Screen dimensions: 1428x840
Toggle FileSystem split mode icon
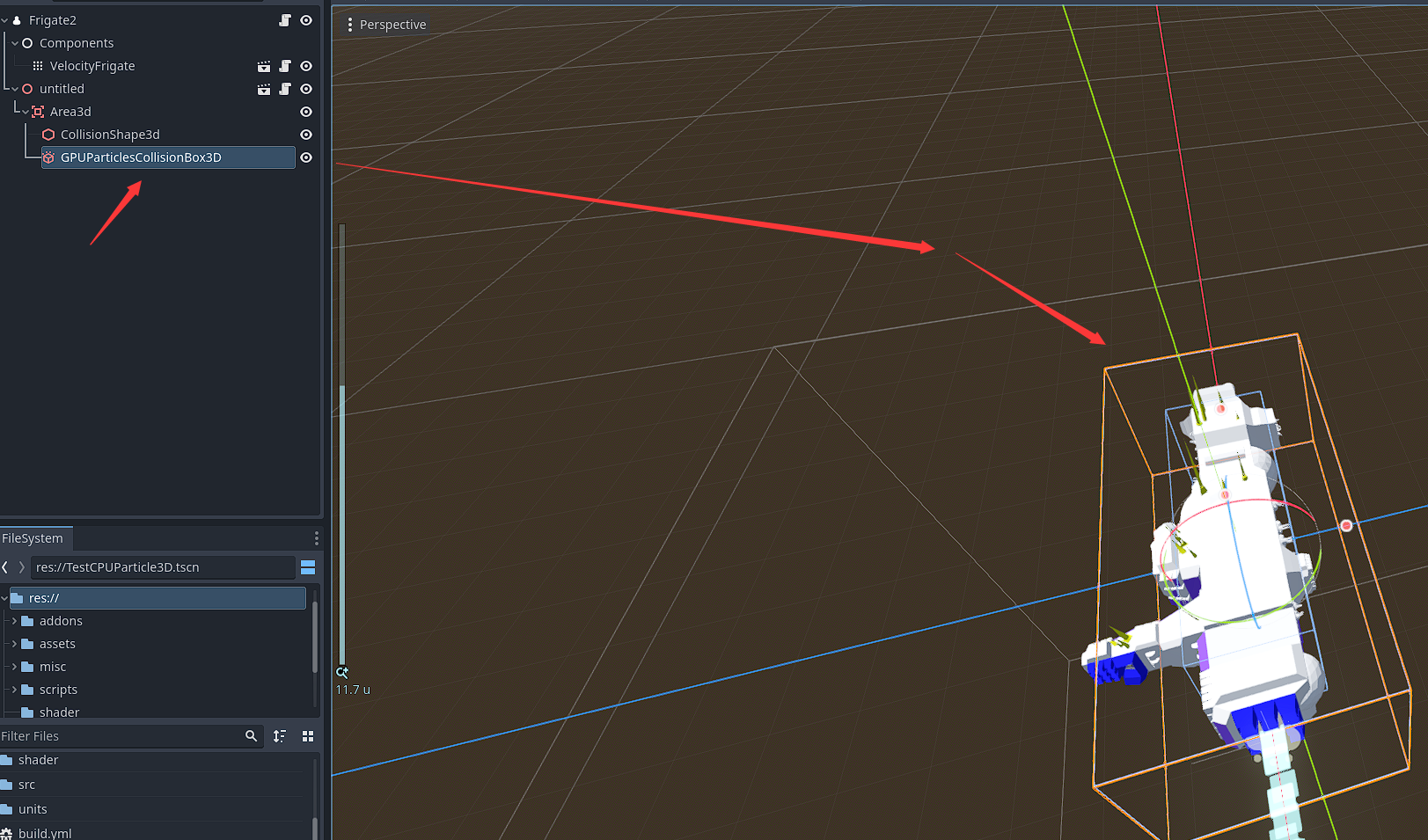click(308, 567)
